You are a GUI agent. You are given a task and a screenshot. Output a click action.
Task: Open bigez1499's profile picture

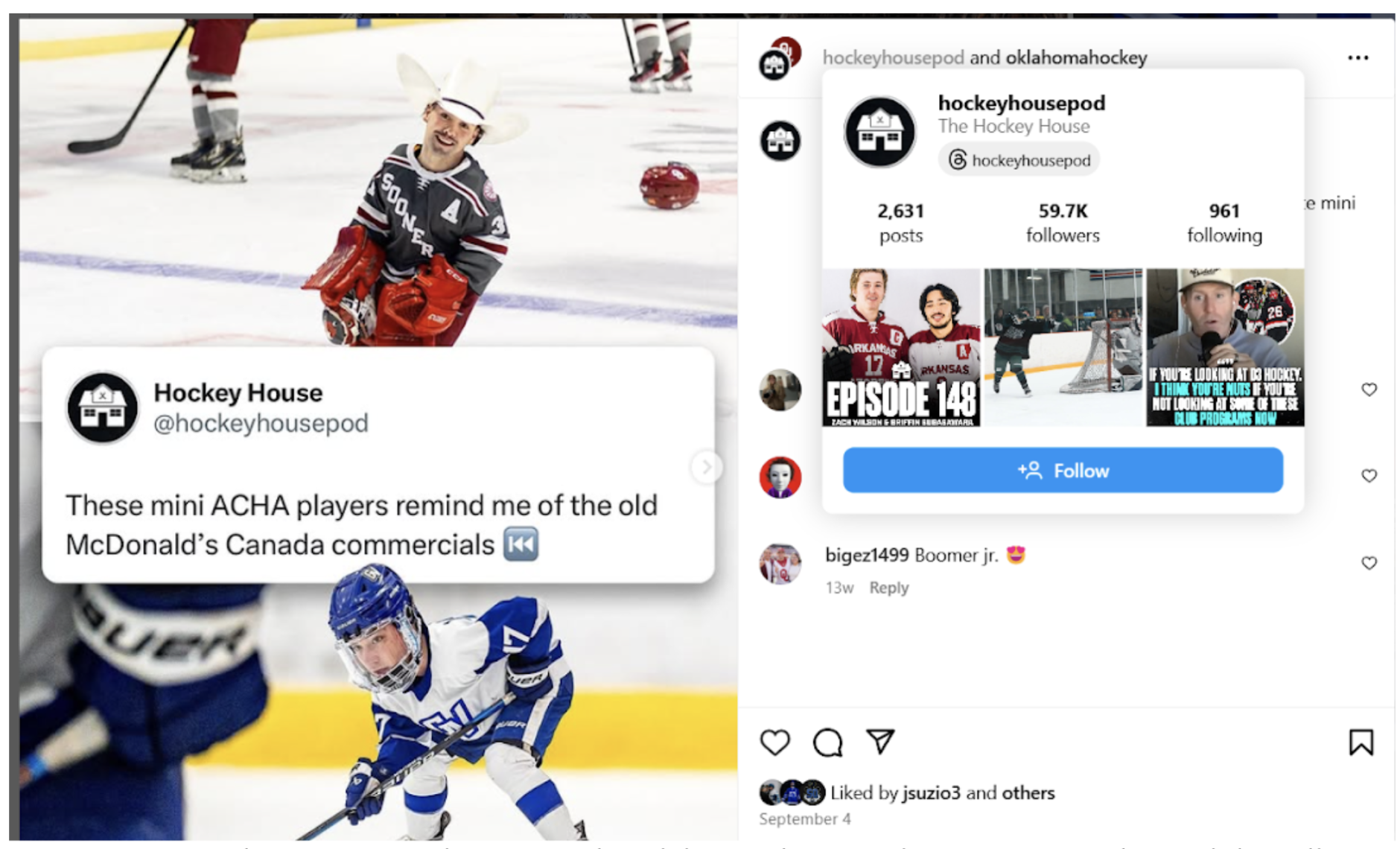pos(780,564)
